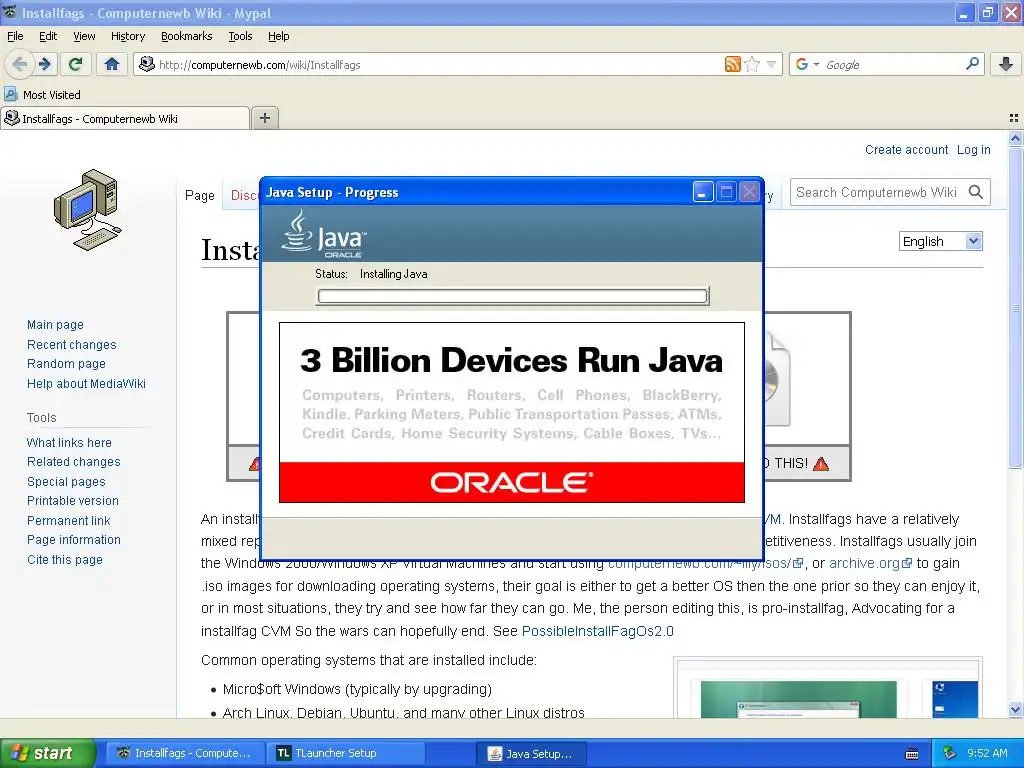
Task: Switch to TLauncher Setup taskbar button
Action: [346, 753]
